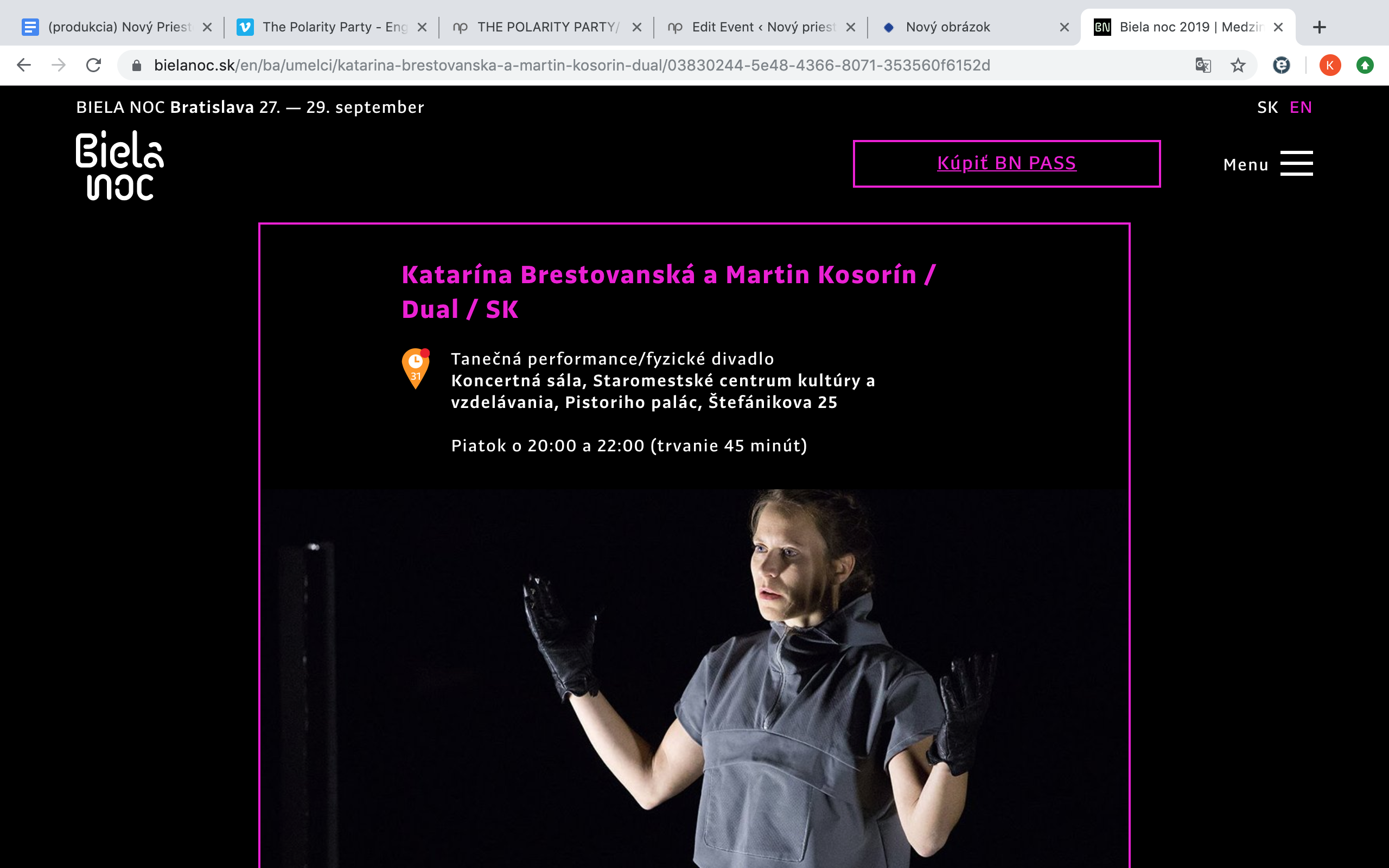Open the new tab plus button
The width and height of the screenshot is (1389, 868).
1319,27
